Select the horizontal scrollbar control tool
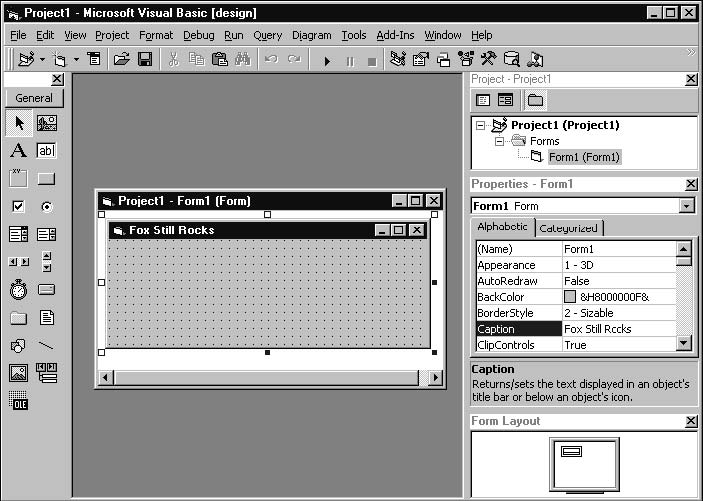Viewport: 703px width, 501px height. click(18, 262)
